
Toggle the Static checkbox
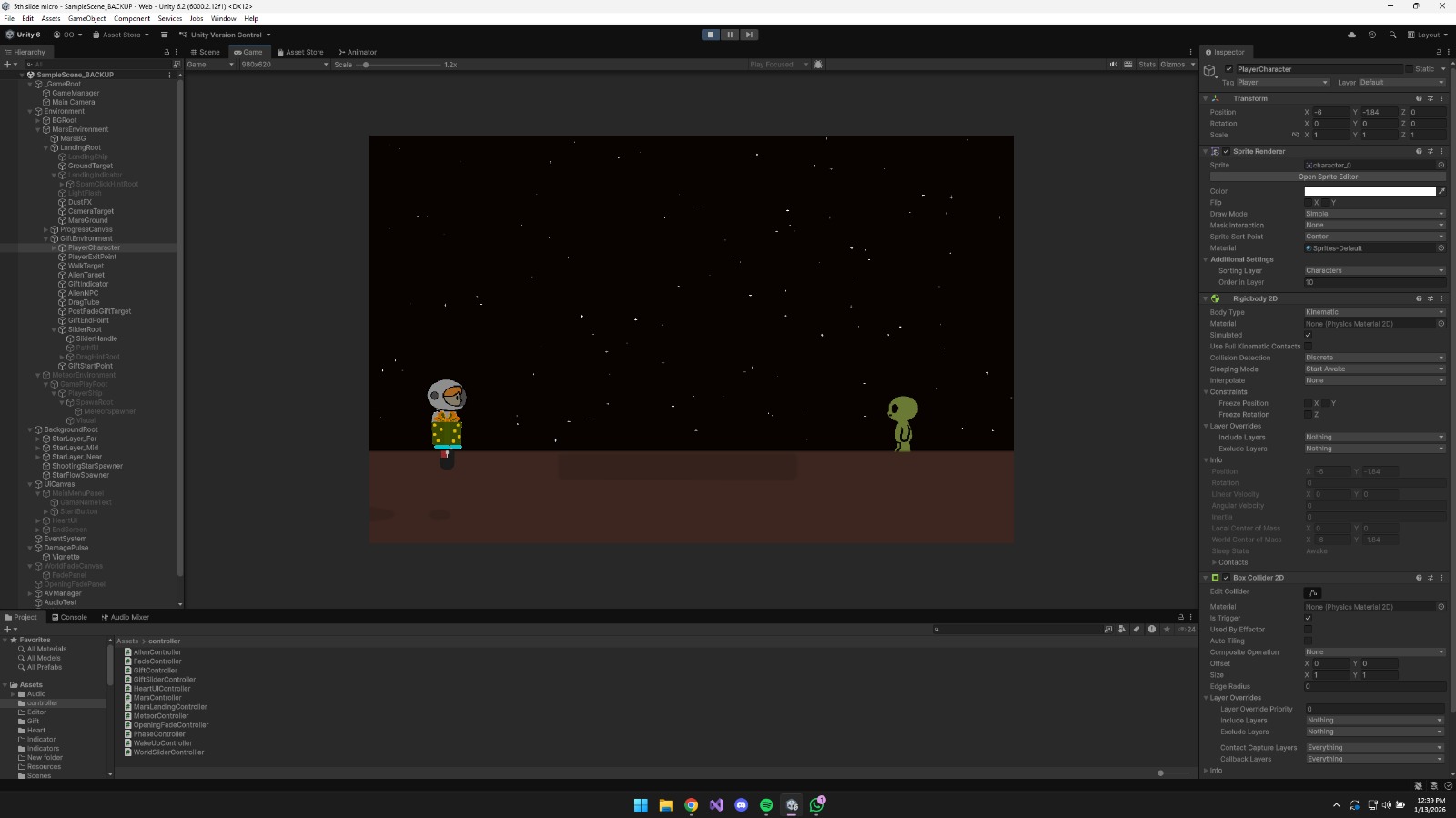tap(1409, 69)
